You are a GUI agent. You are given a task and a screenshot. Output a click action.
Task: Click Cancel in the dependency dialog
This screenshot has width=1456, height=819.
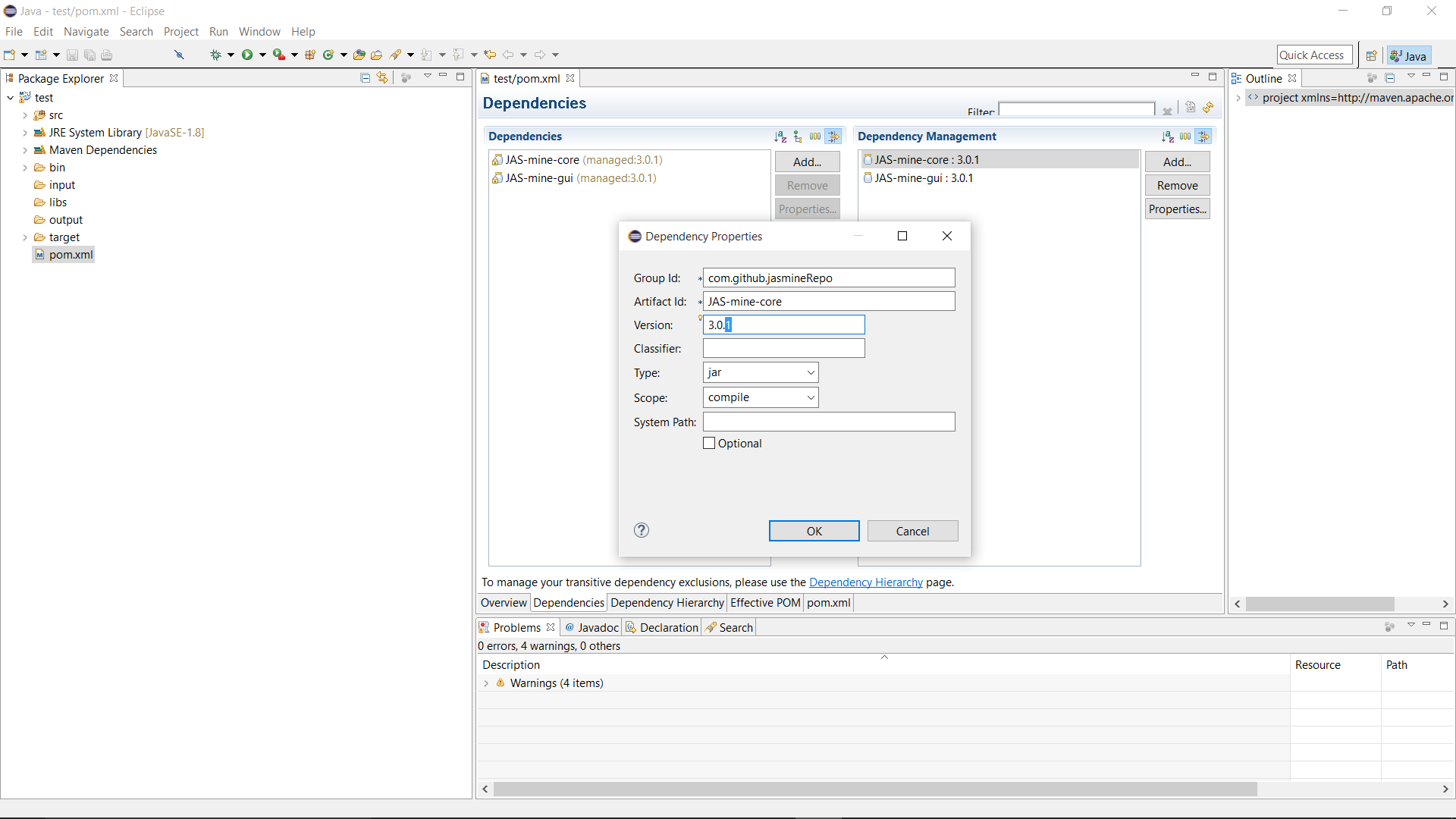[x=912, y=531]
